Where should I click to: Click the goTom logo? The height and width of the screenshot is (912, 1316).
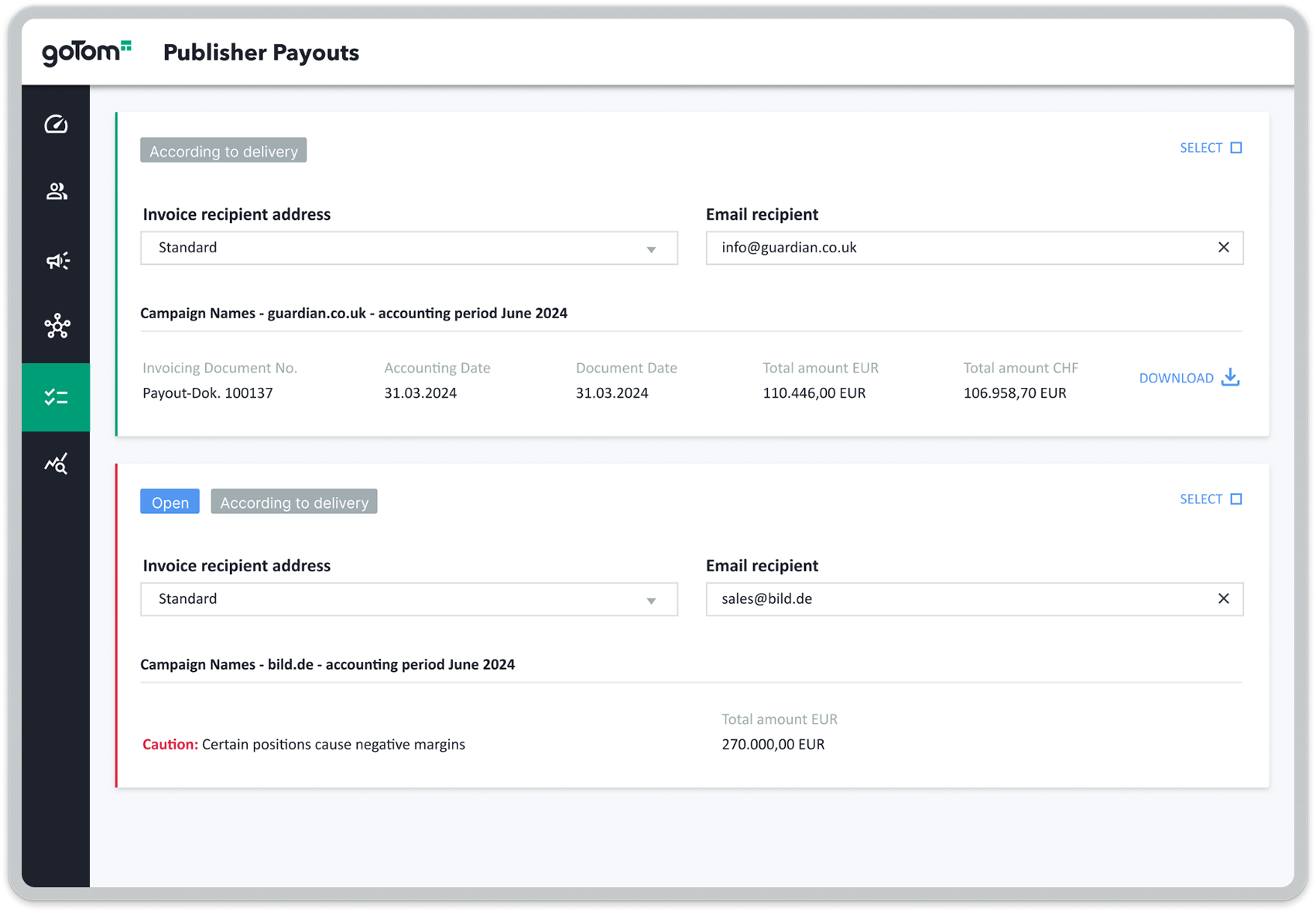pos(87,52)
